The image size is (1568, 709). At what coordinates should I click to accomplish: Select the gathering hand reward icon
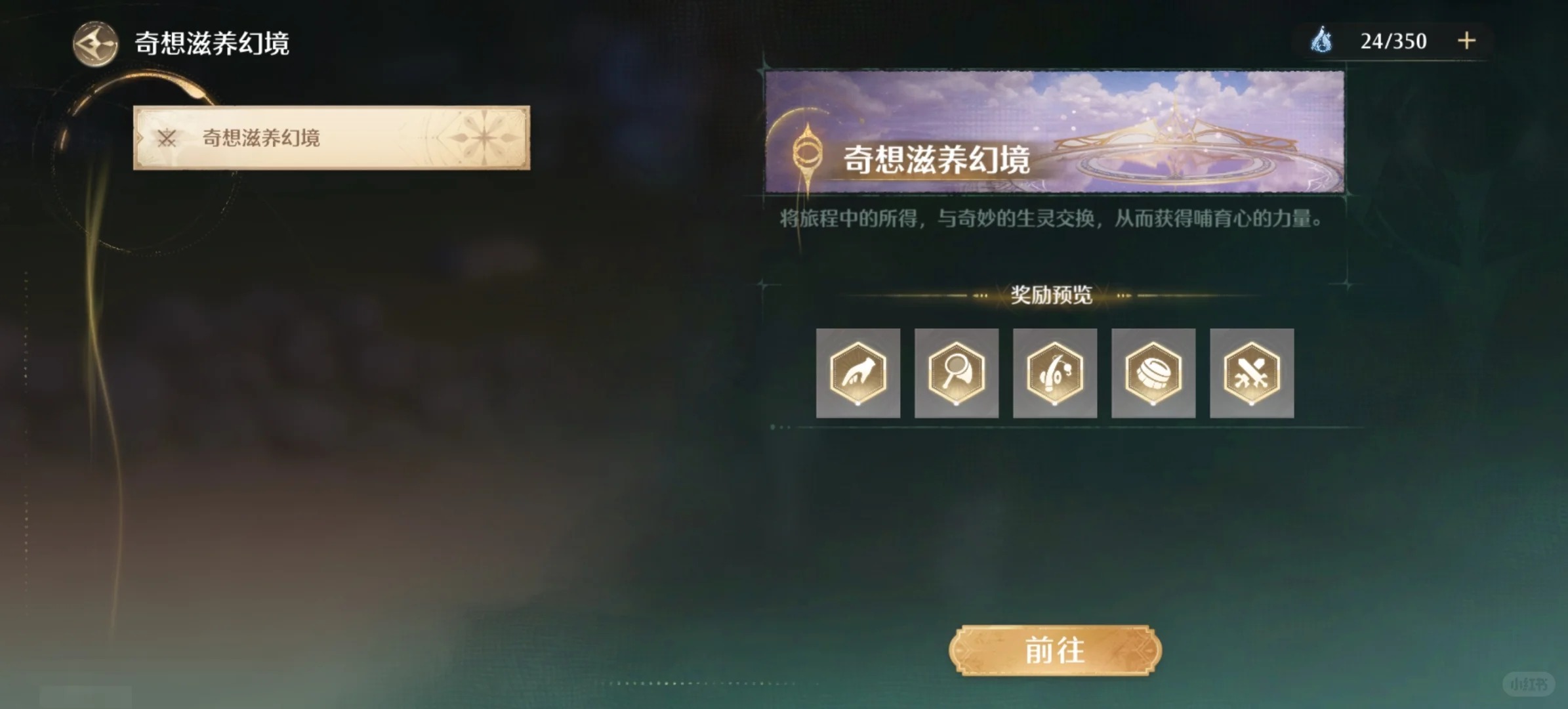858,373
